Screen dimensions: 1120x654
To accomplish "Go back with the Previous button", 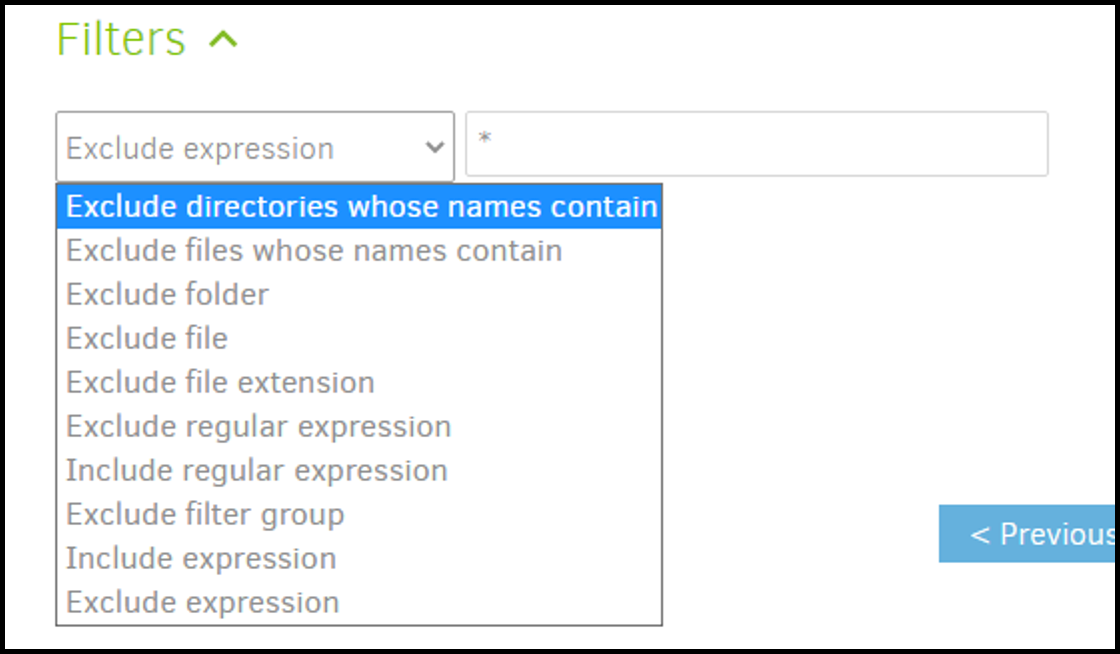I will pyautogui.click(x=1028, y=534).
